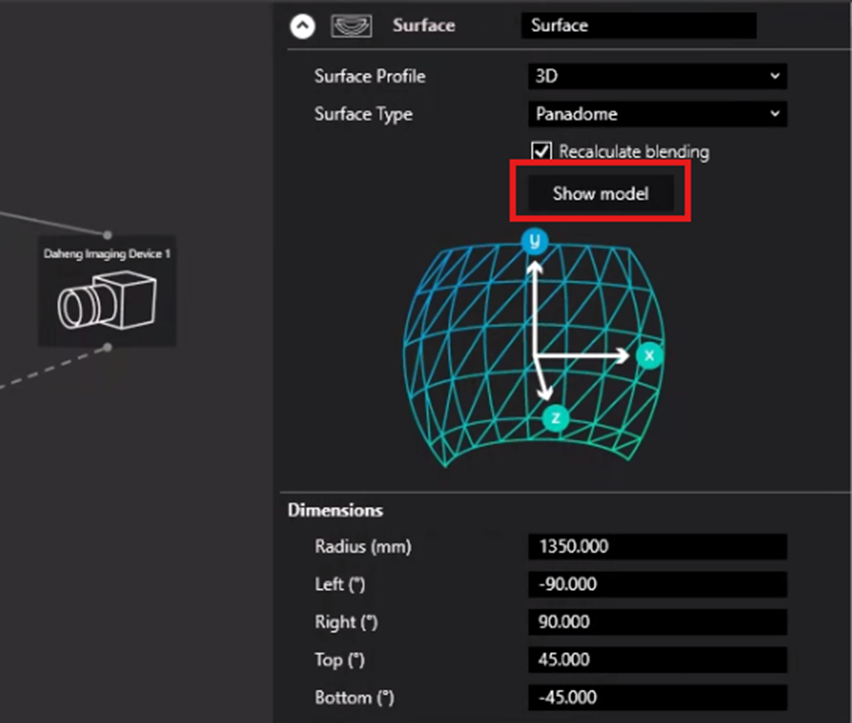Click the Left angle value field
The width and height of the screenshot is (852, 723).
[x=657, y=585]
